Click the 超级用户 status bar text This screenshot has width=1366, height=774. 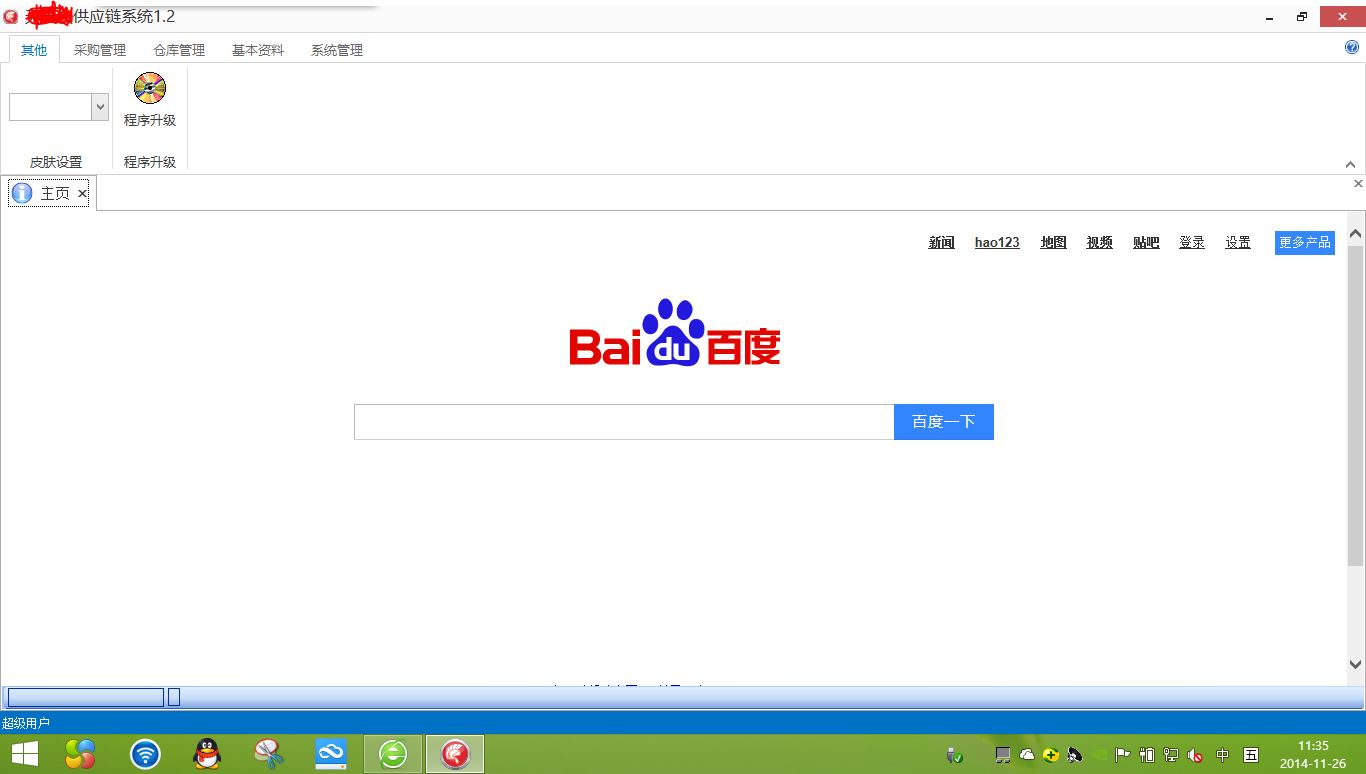[26, 723]
